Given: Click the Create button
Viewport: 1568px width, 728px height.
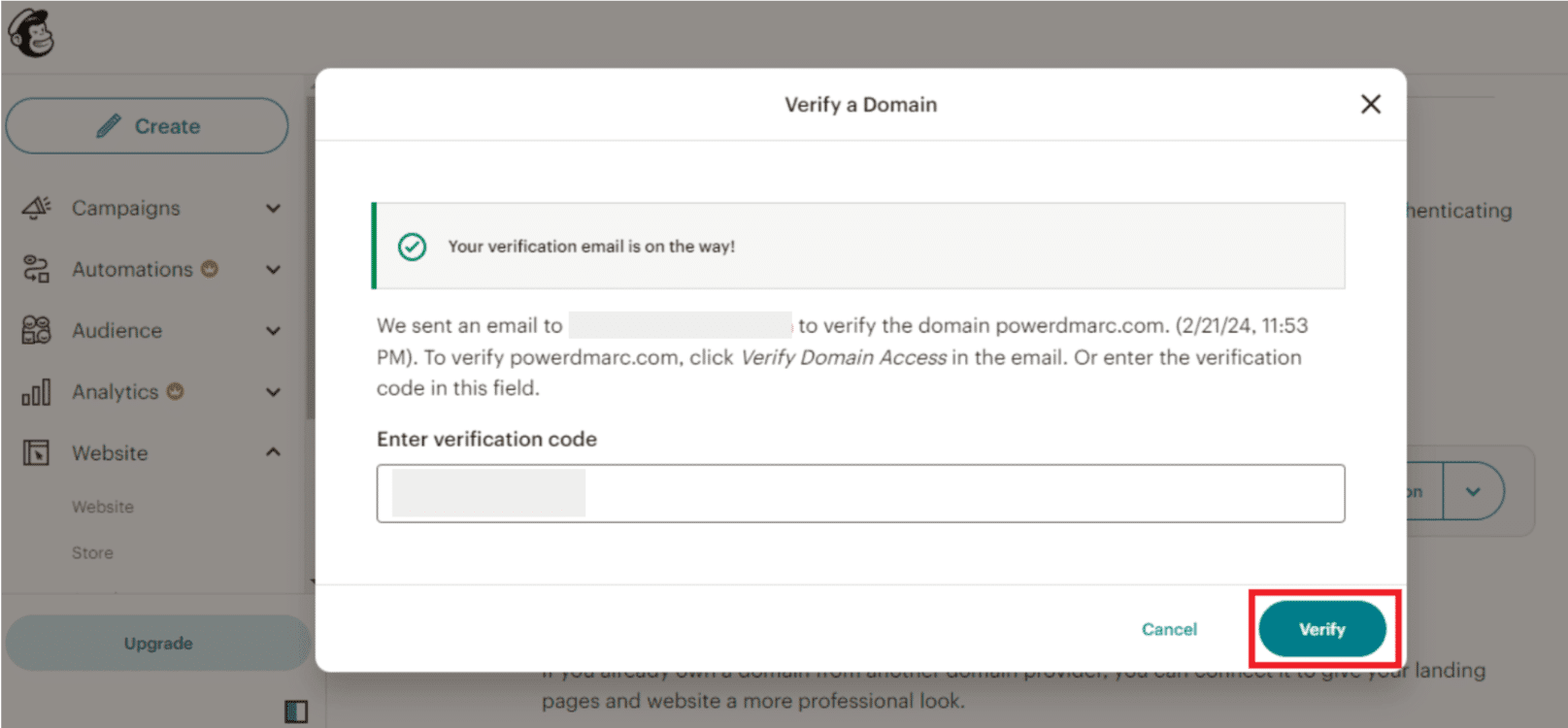Looking at the screenshot, I should (x=148, y=126).
